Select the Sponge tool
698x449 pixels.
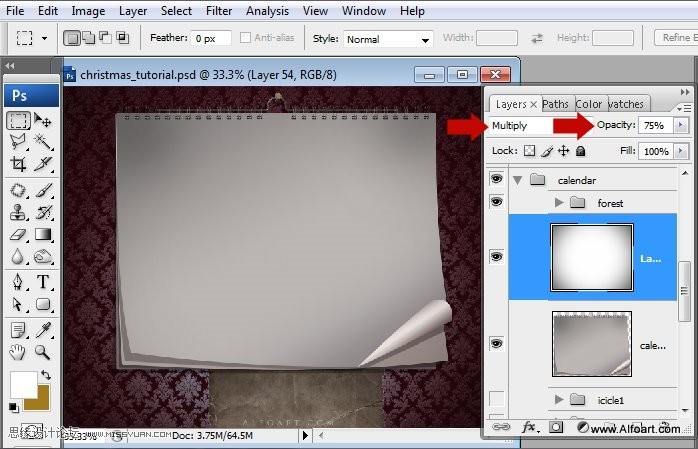point(43,256)
